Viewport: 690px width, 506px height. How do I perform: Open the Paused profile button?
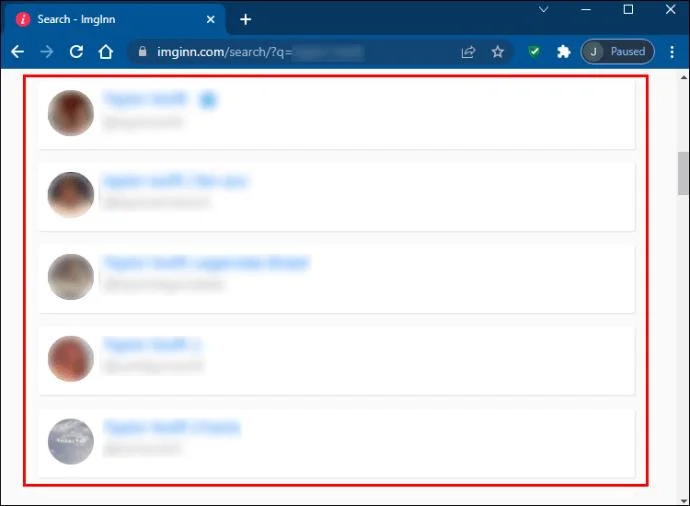(617, 52)
